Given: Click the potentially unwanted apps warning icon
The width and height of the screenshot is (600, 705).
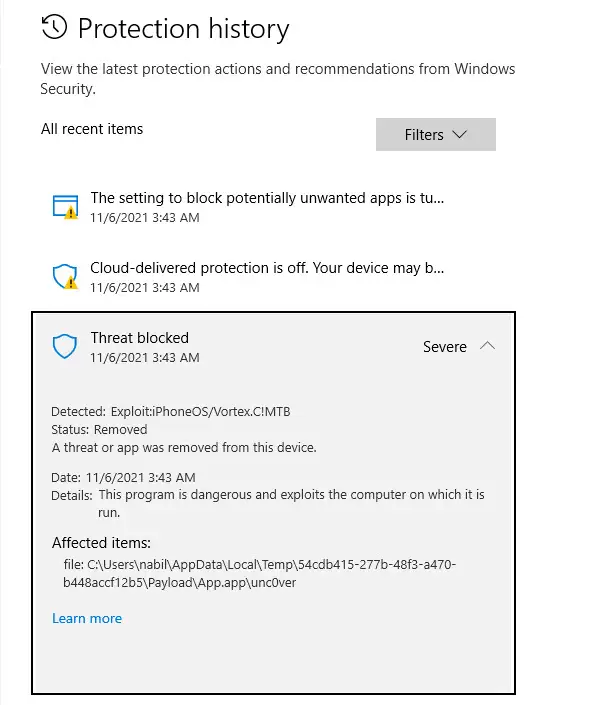Looking at the screenshot, I should click(x=66, y=207).
